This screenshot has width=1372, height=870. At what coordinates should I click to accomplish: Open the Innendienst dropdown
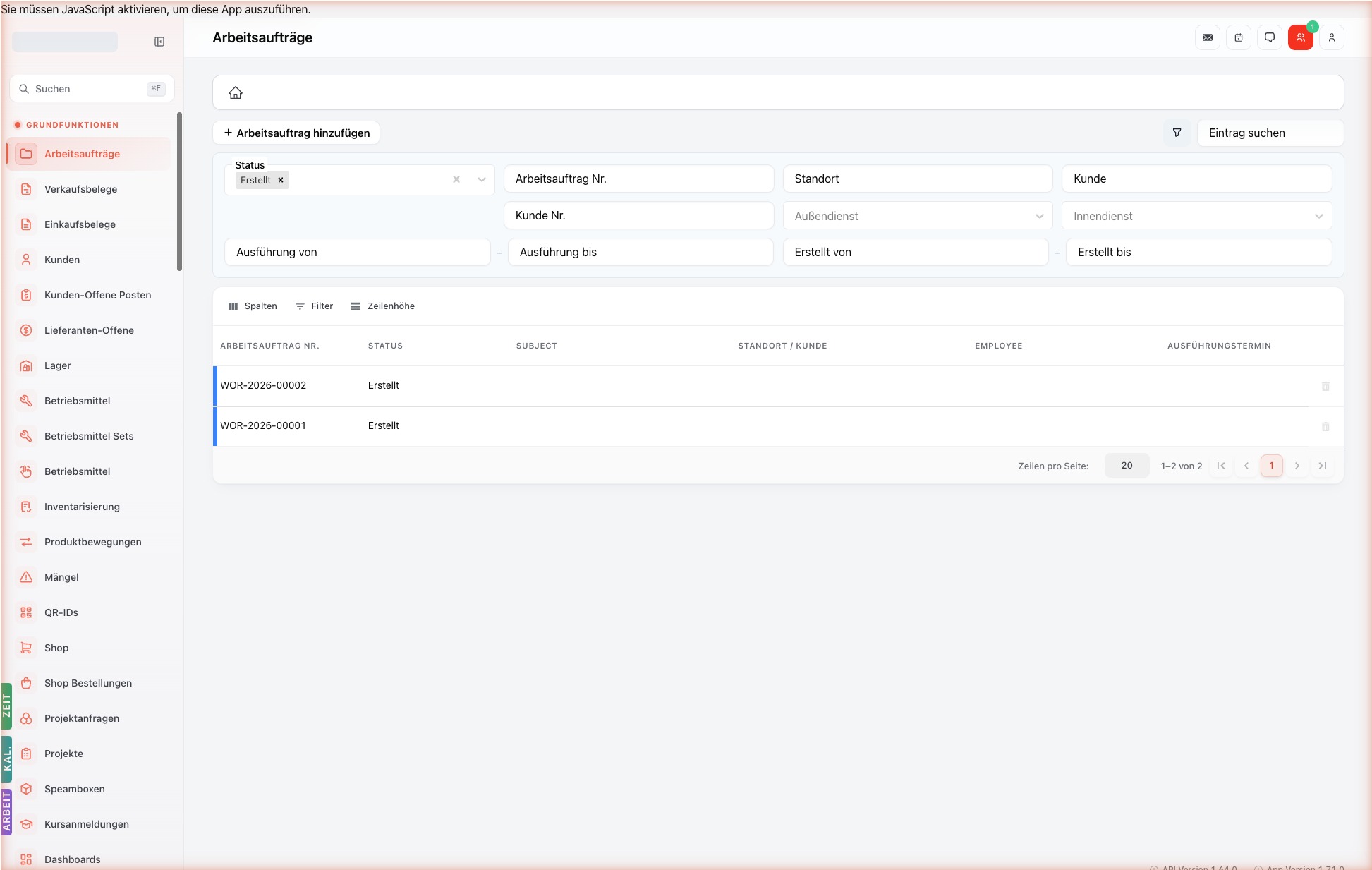(1197, 216)
